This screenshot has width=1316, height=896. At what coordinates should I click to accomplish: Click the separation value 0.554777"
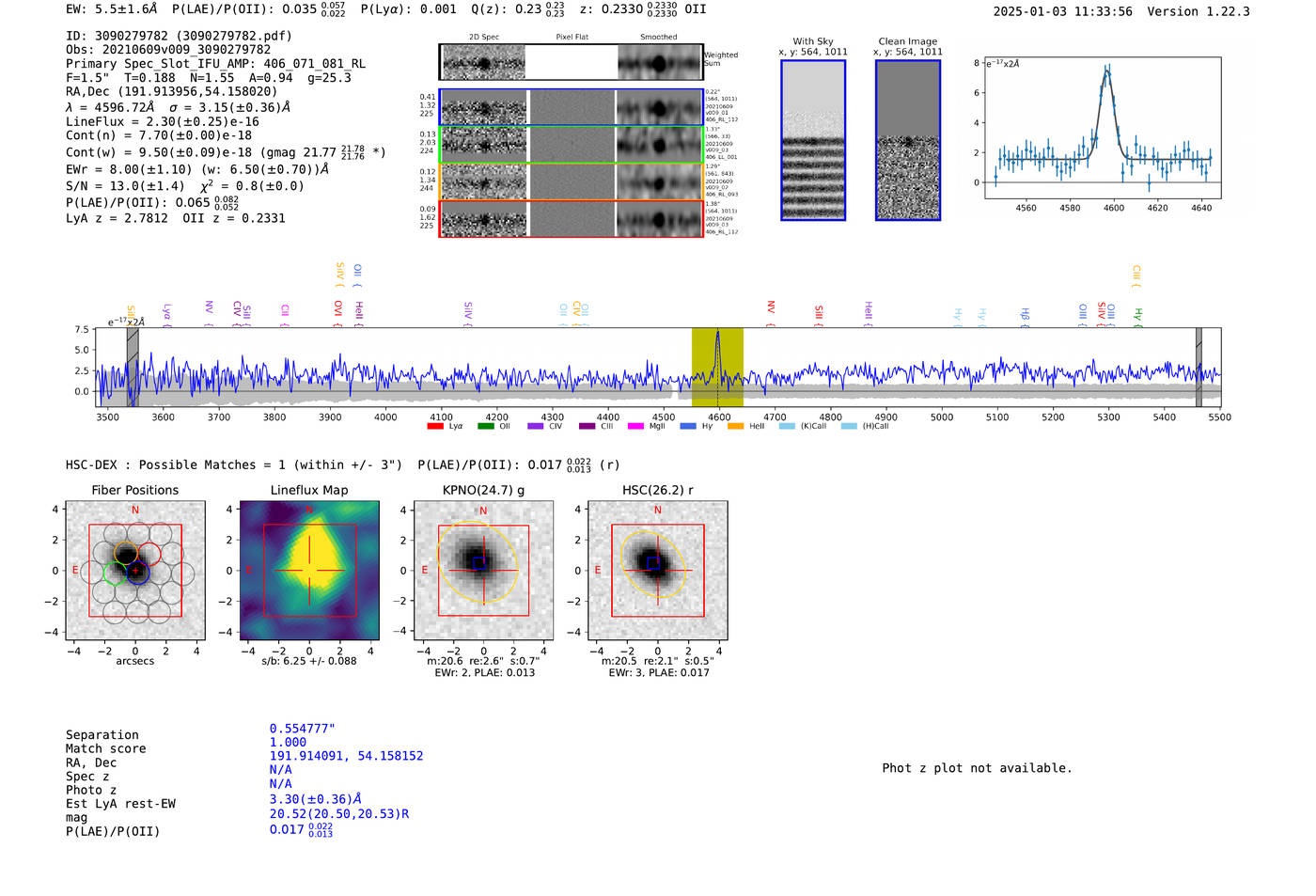coord(303,729)
